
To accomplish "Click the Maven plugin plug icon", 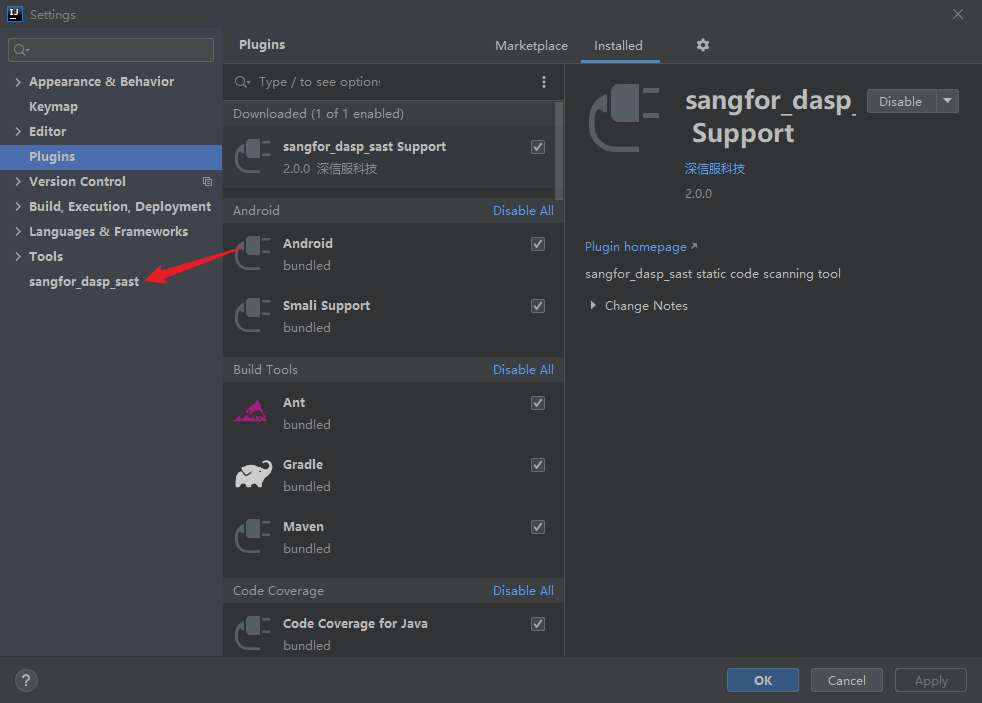I will pos(253,537).
